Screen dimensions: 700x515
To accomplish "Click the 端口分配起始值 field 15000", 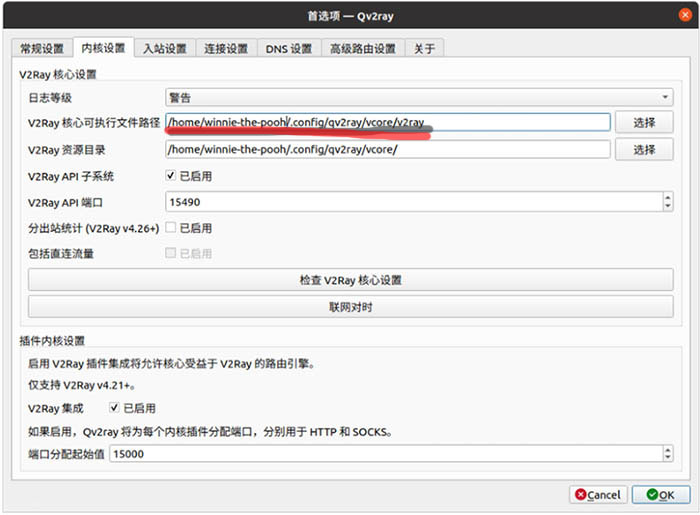I will pos(386,454).
